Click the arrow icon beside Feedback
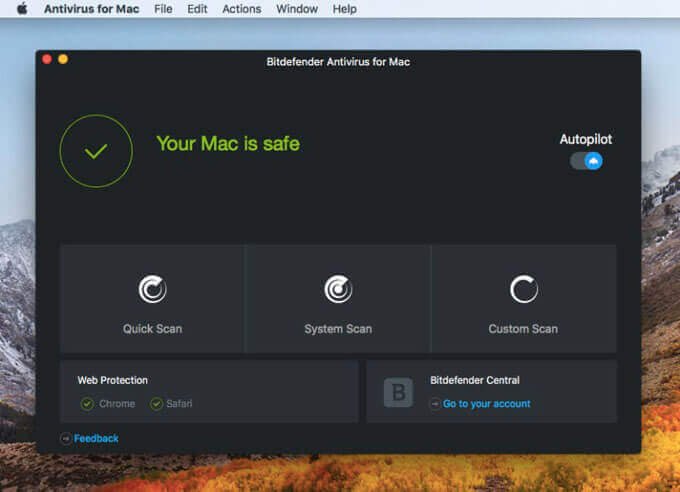This screenshot has height=492, width=680. coord(65,439)
